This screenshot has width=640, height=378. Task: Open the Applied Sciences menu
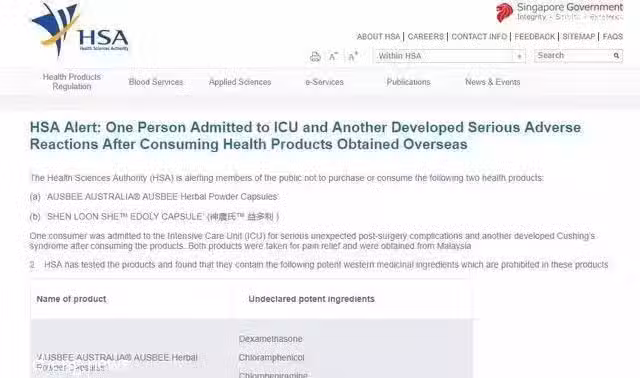point(240,82)
